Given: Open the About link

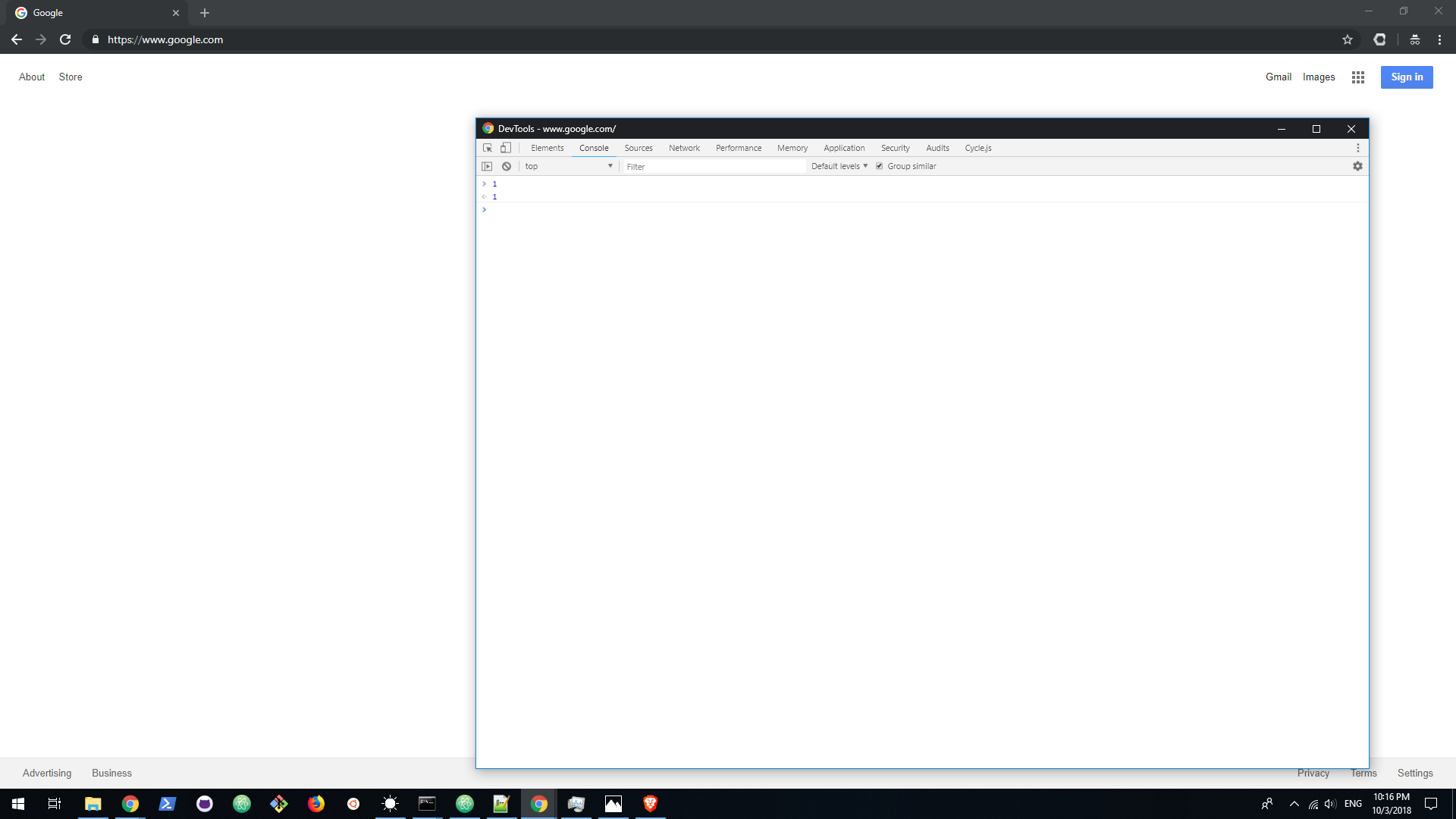Looking at the screenshot, I should [x=32, y=77].
